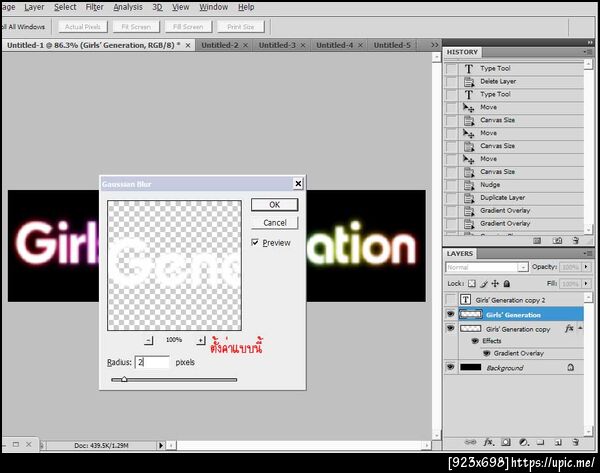The width and height of the screenshot is (600, 473).
Task: Confirm Gaussian Blur with OK
Action: [x=274, y=204]
